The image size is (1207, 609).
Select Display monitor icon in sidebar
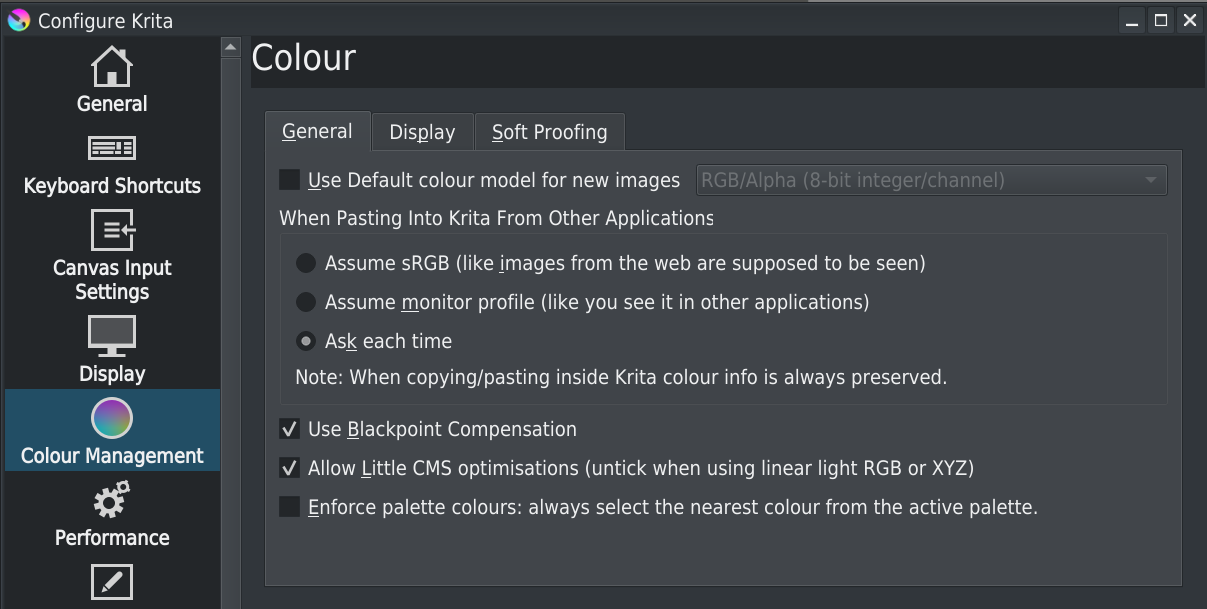click(112, 336)
